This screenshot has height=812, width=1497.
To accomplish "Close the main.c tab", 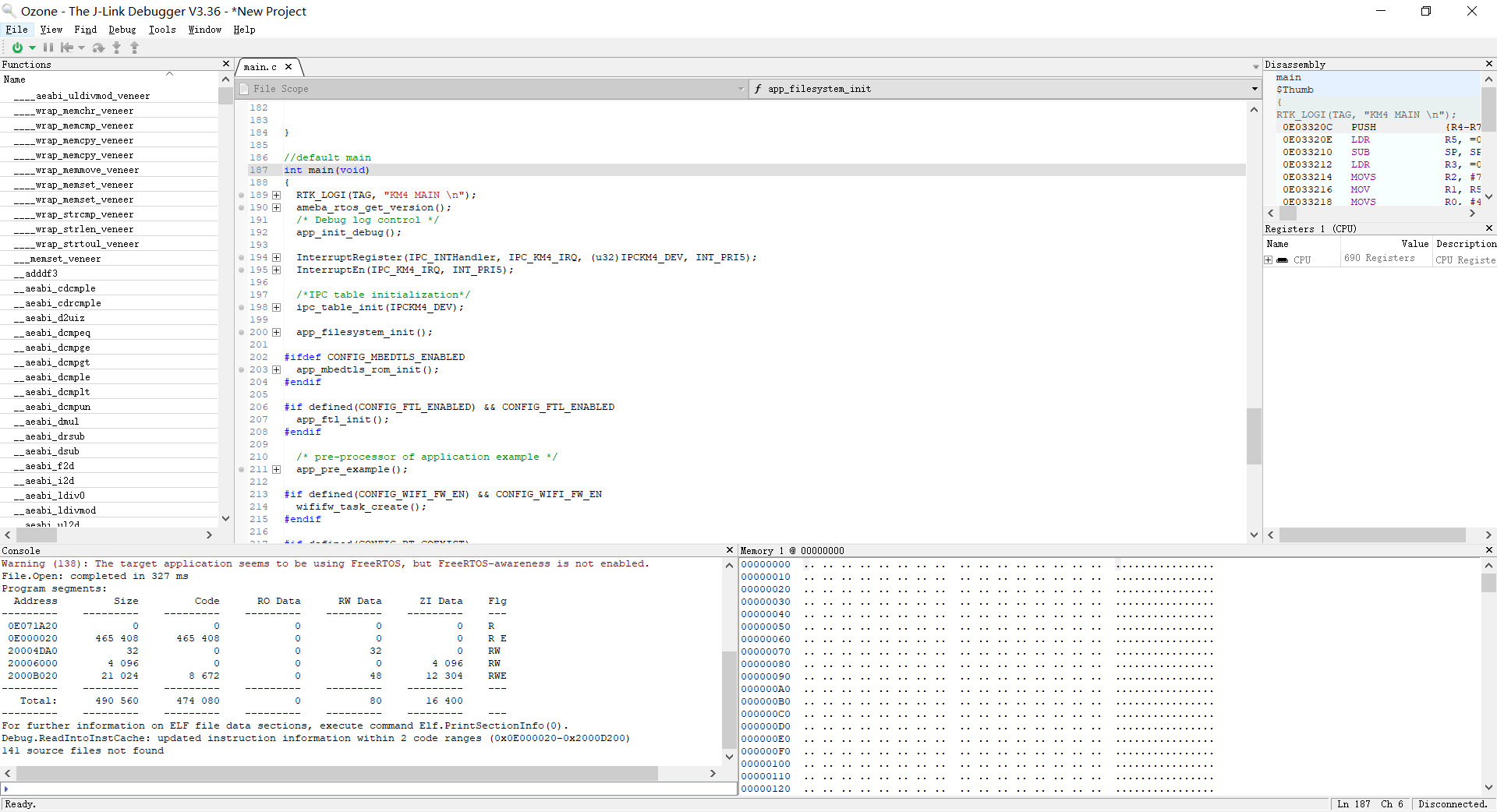I will [x=288, y=67].
